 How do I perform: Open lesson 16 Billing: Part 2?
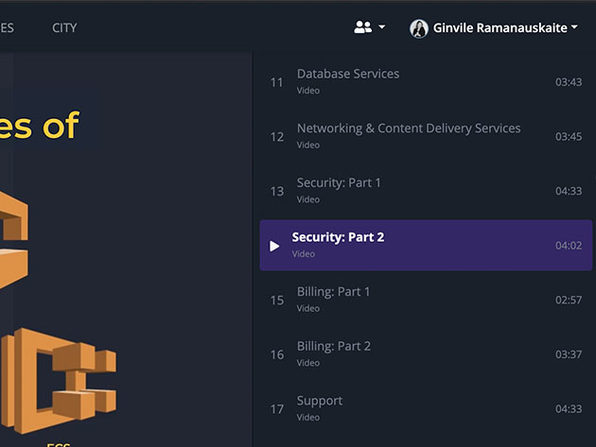pyautogui.click(x=426, y=354)
